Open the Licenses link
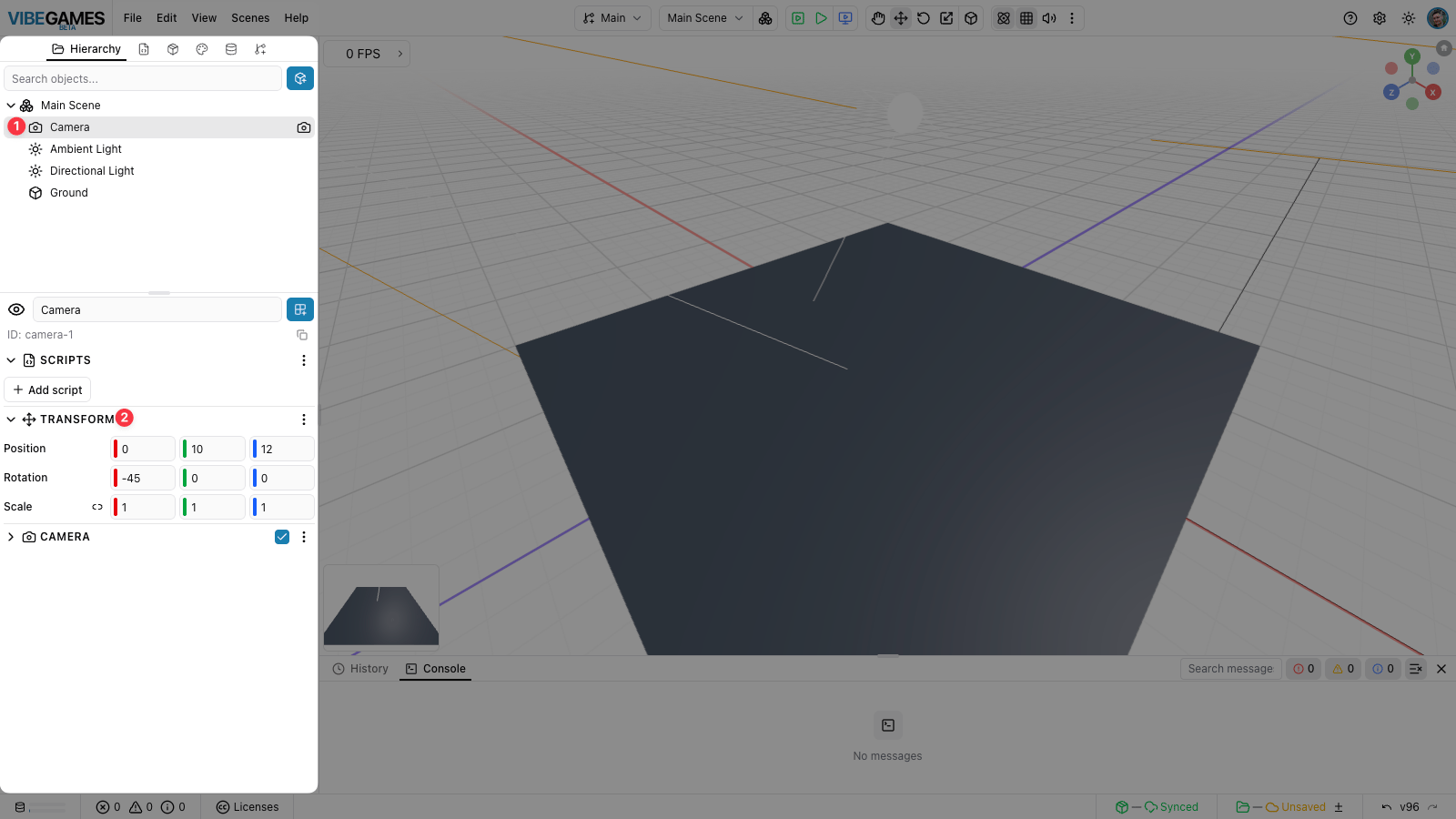The image size is (1456, 819). (x=248, y=807)
